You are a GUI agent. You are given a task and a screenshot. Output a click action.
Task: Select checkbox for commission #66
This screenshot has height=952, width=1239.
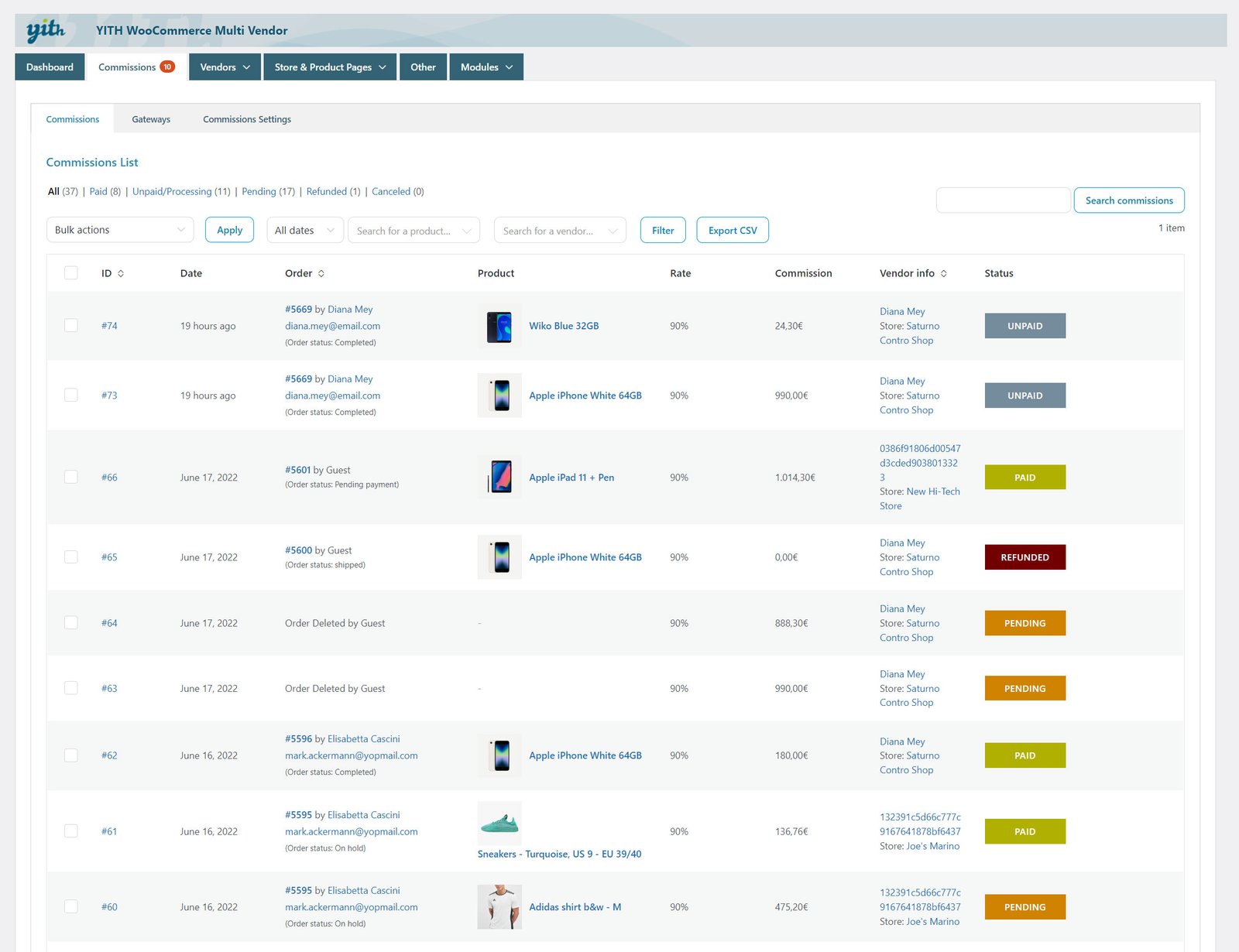(x=71, y=477)
